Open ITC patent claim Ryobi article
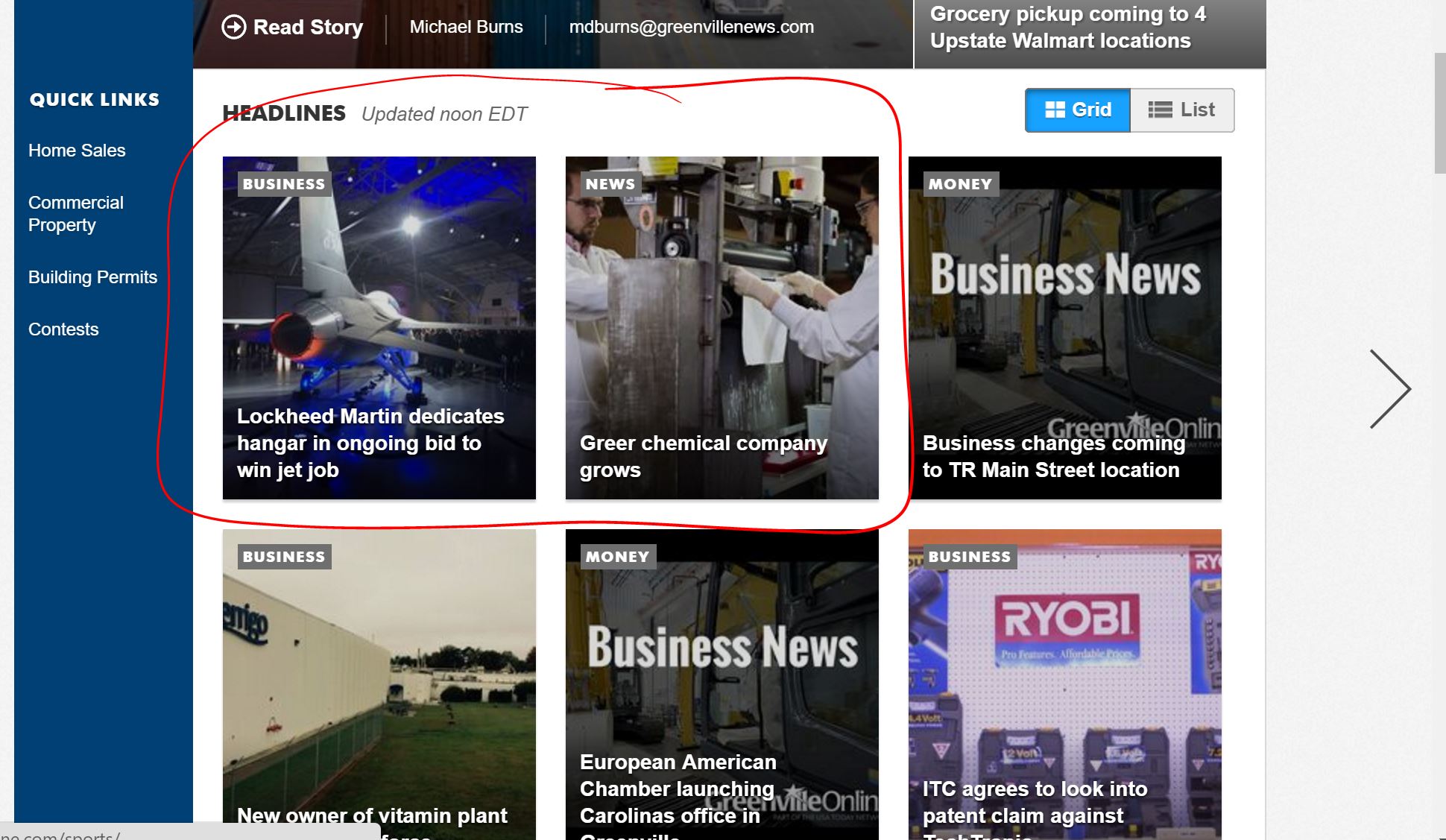The height and width of the screenshot is (840, 1446). 1065,684
